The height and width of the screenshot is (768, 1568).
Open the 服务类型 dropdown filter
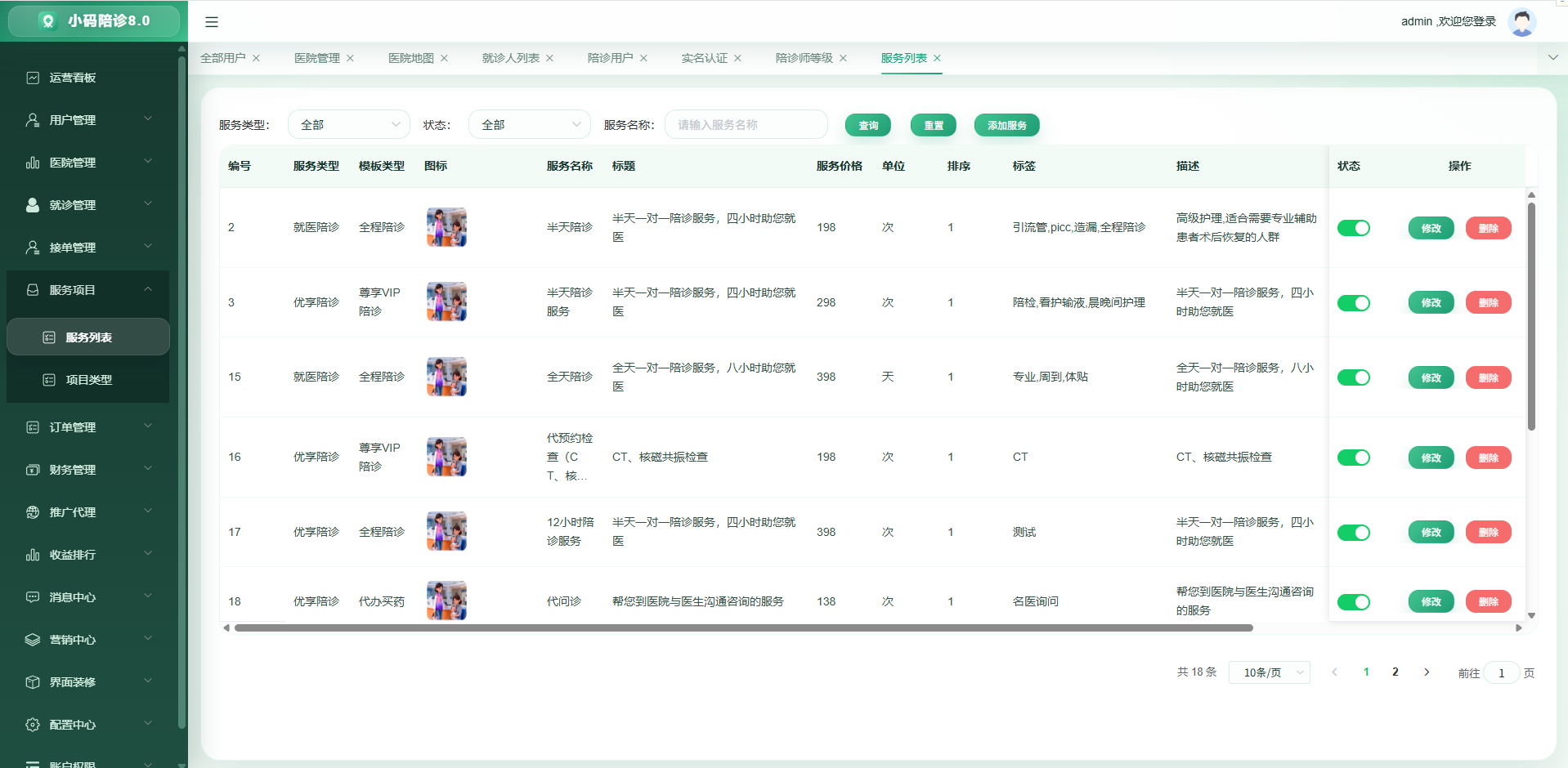pos(349,124)
